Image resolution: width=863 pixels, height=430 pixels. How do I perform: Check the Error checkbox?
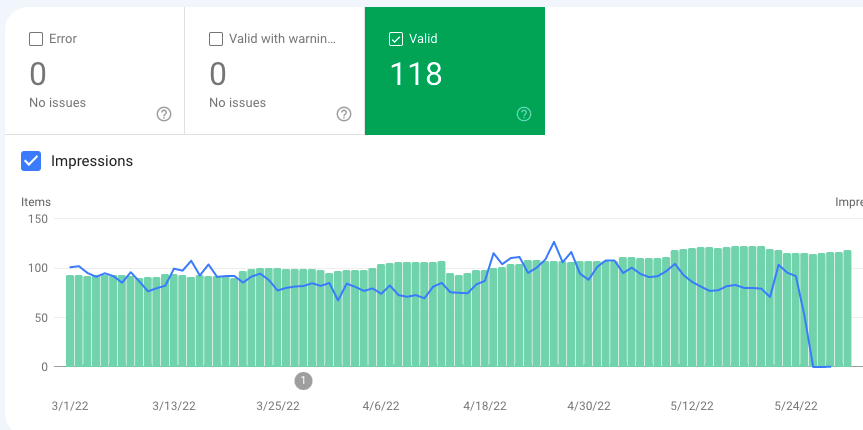(36, 39)
